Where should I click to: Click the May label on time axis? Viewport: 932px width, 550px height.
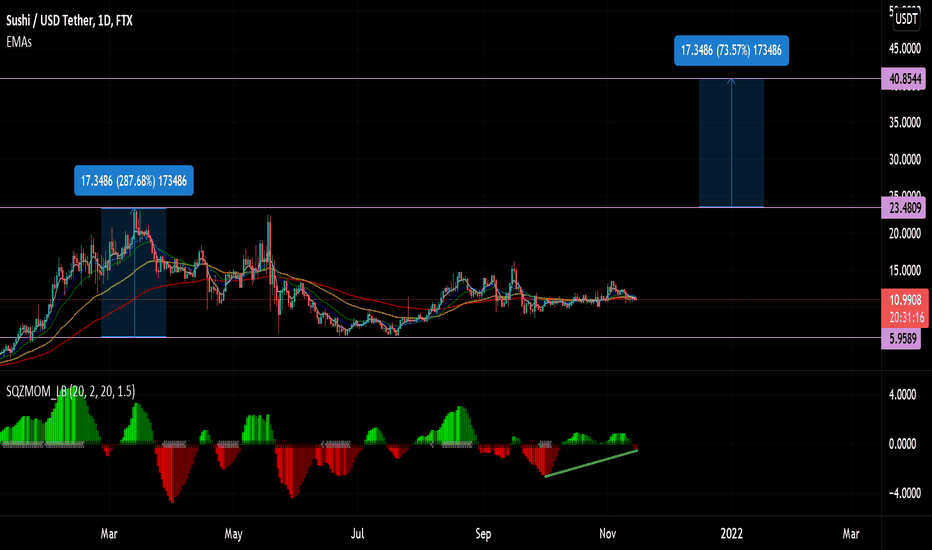tap(233, 534)
